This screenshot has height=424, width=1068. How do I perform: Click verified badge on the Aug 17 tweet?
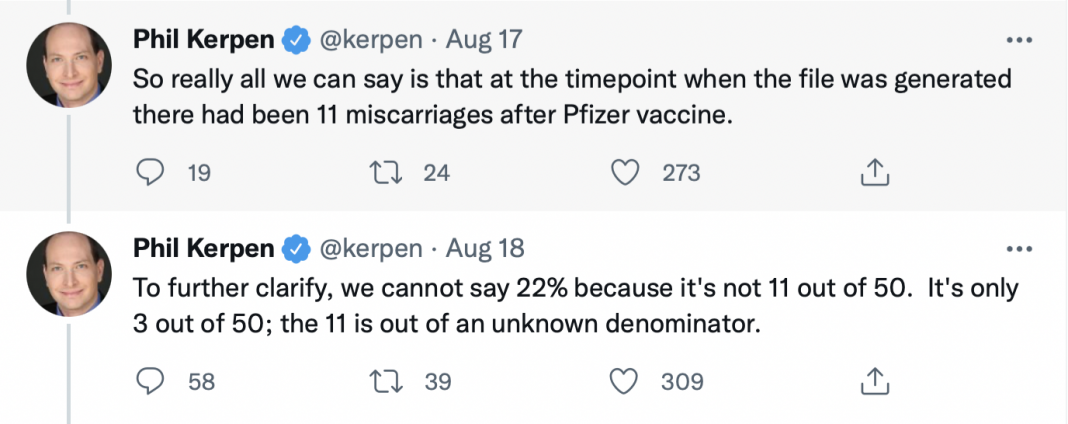[x=296, y=40]
